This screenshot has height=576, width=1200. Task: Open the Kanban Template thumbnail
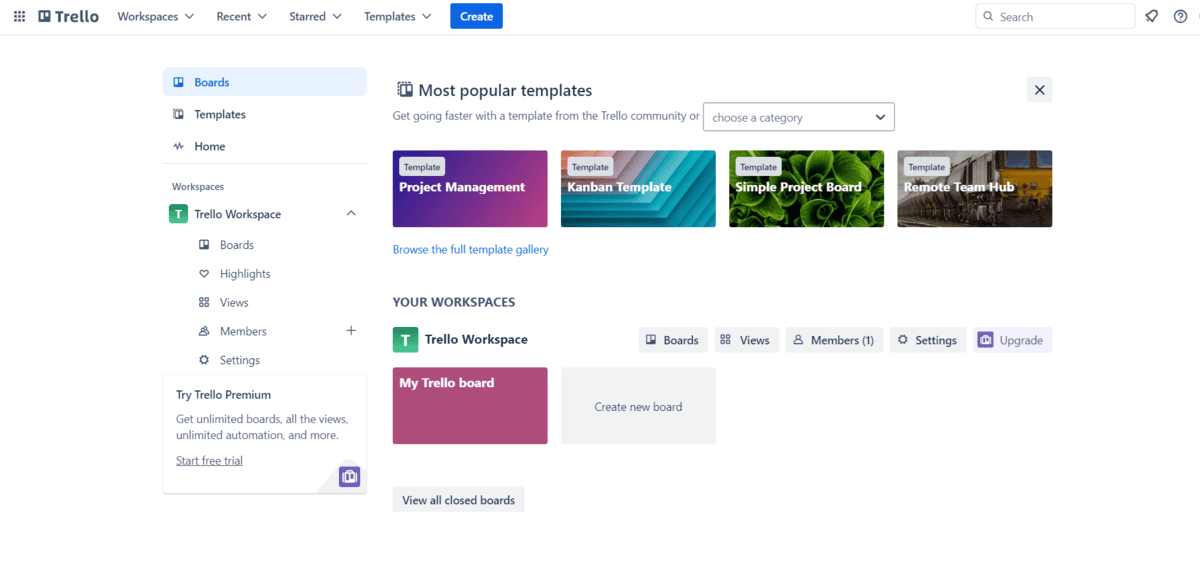[x=637, y=188]
